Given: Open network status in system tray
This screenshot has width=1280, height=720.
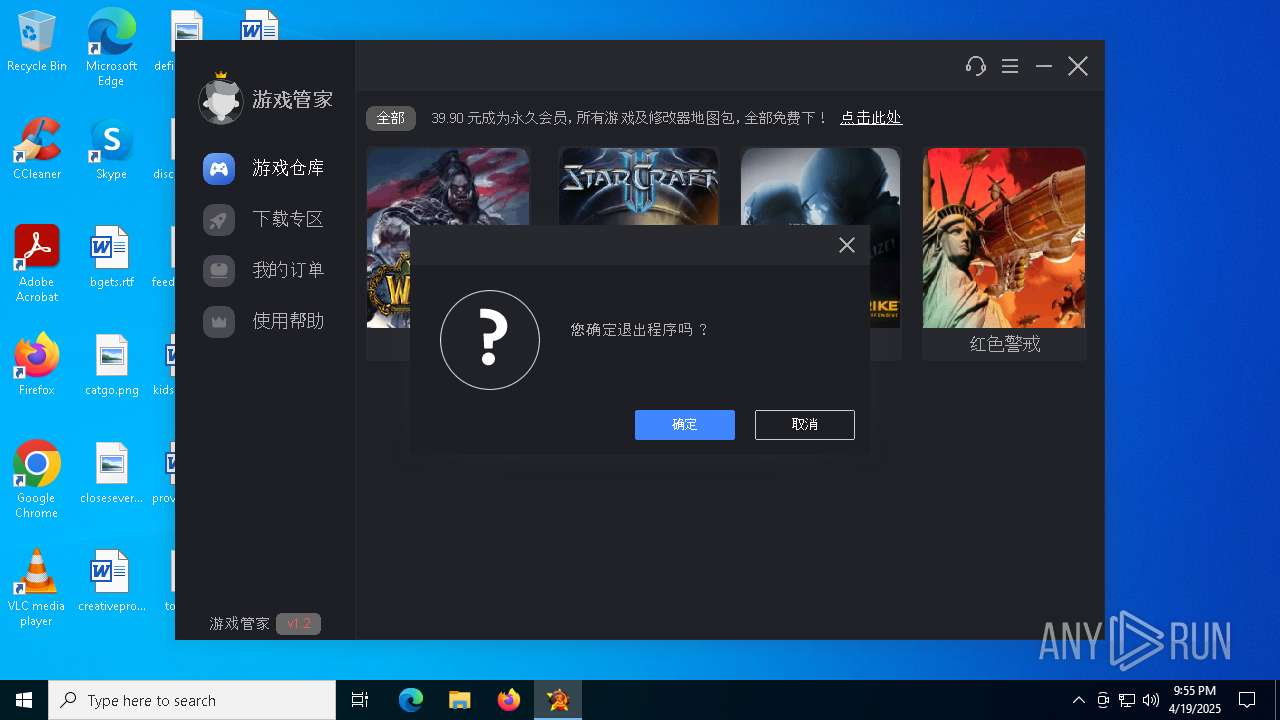Looking at the screenshot, I should (x=1127, y=700).
